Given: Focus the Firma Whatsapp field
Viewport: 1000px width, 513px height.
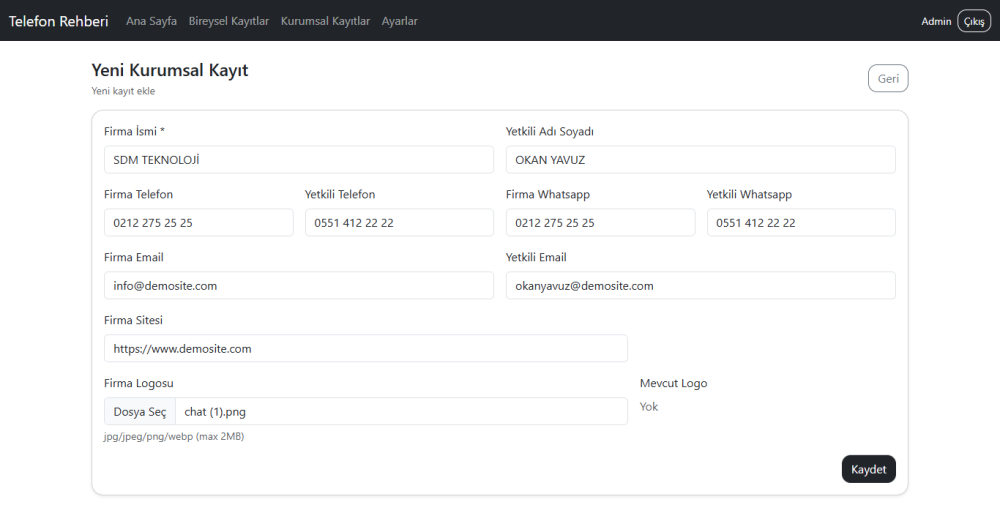Looking at the screenshot, I should coord(600,223).
